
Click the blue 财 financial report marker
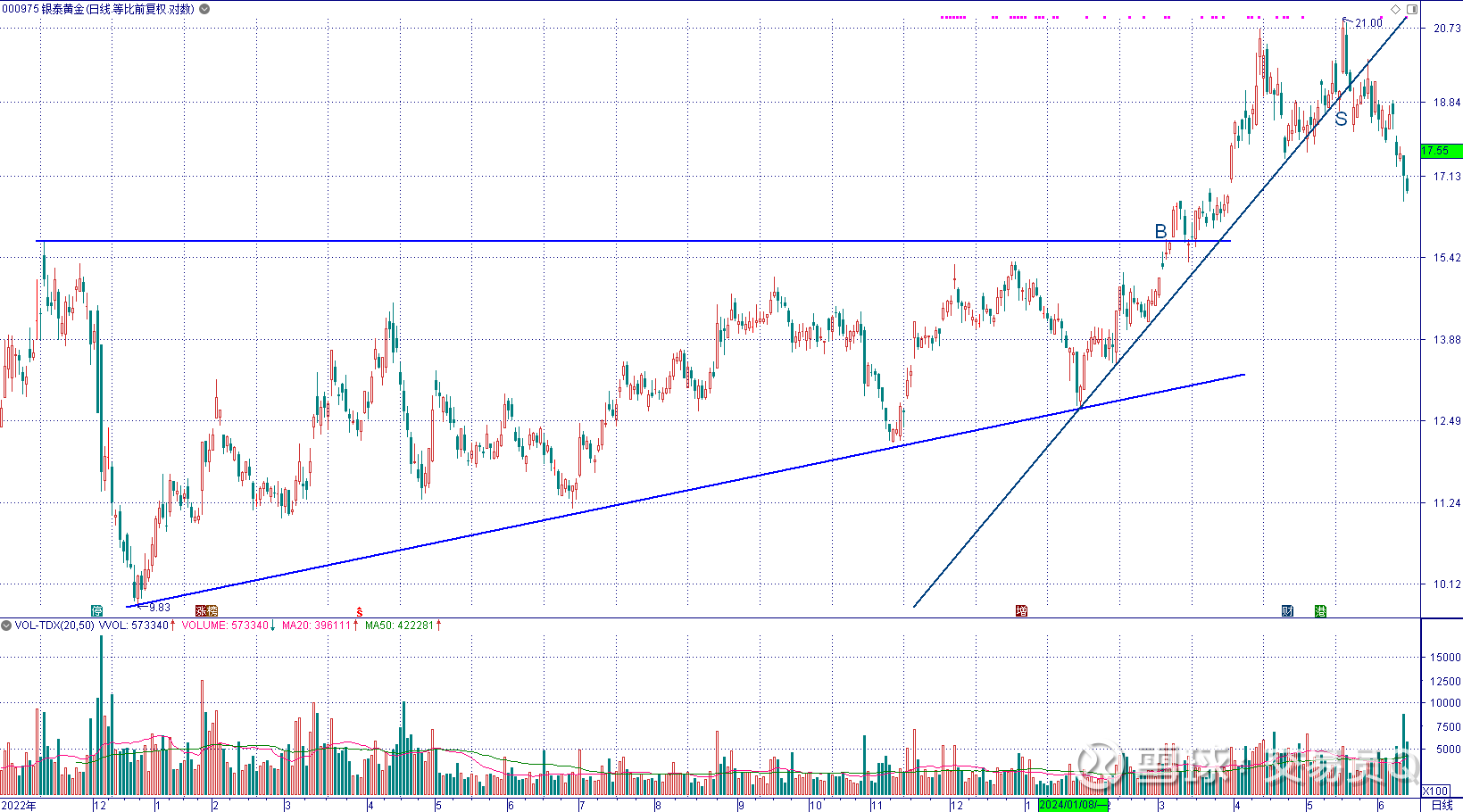pyautogui.click(x=1287, y=610)
